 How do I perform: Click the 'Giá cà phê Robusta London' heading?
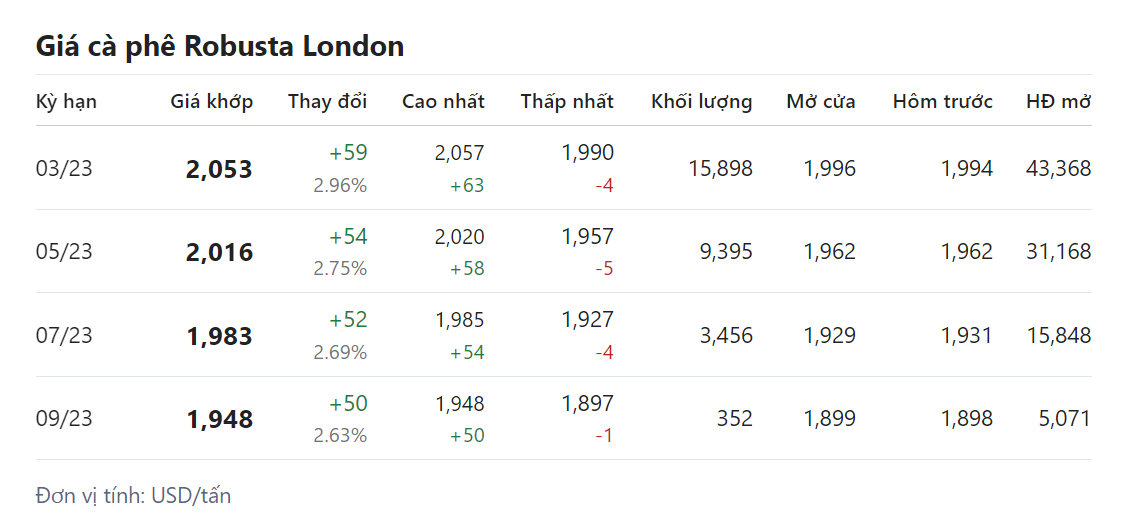(x=220, y=46)
